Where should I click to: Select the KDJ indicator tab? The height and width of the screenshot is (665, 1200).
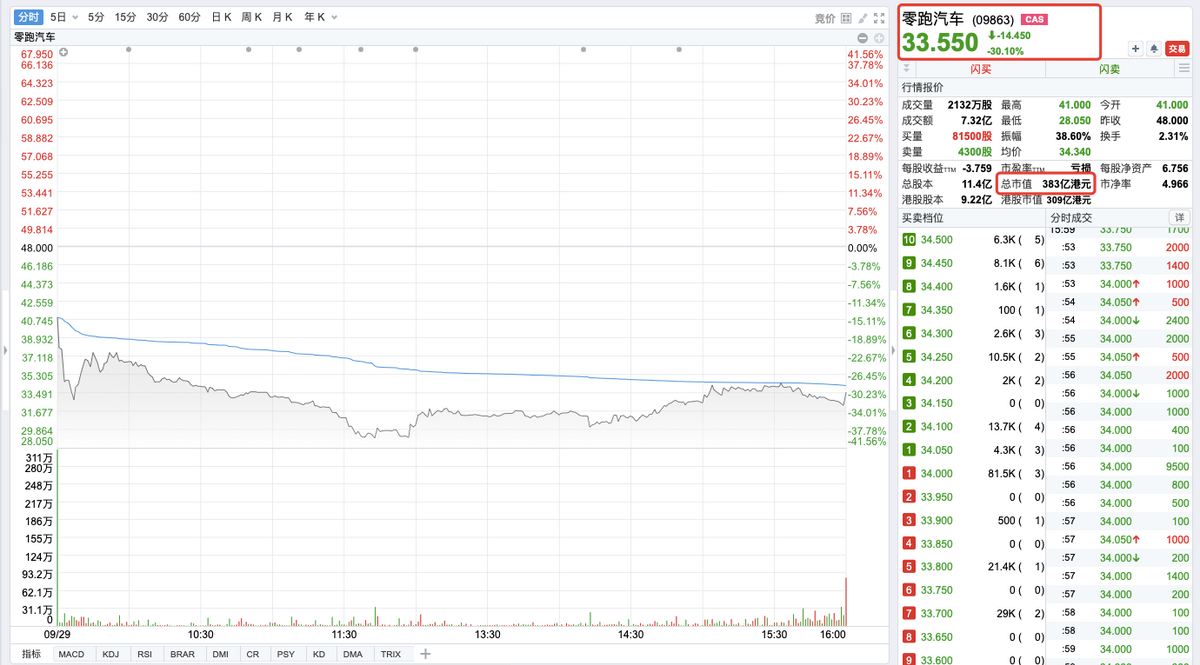tap(109, 654)
